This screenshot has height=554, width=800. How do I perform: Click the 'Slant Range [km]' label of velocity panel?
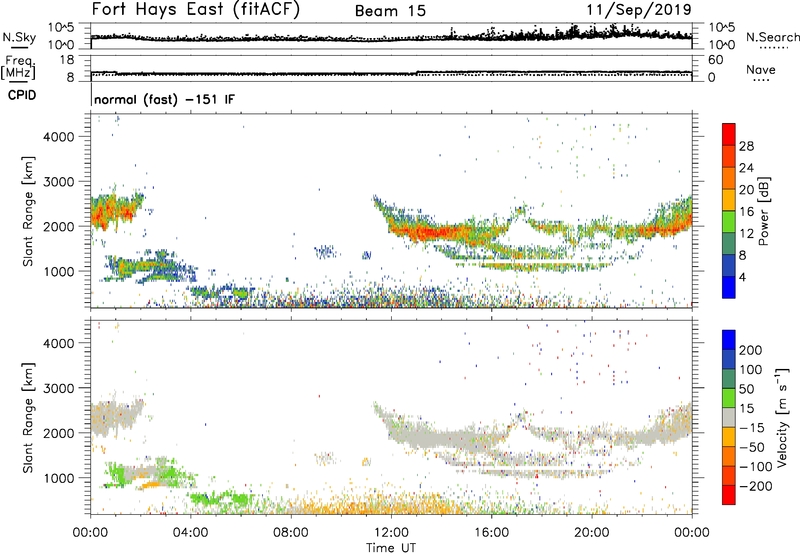tap(28, 417)
